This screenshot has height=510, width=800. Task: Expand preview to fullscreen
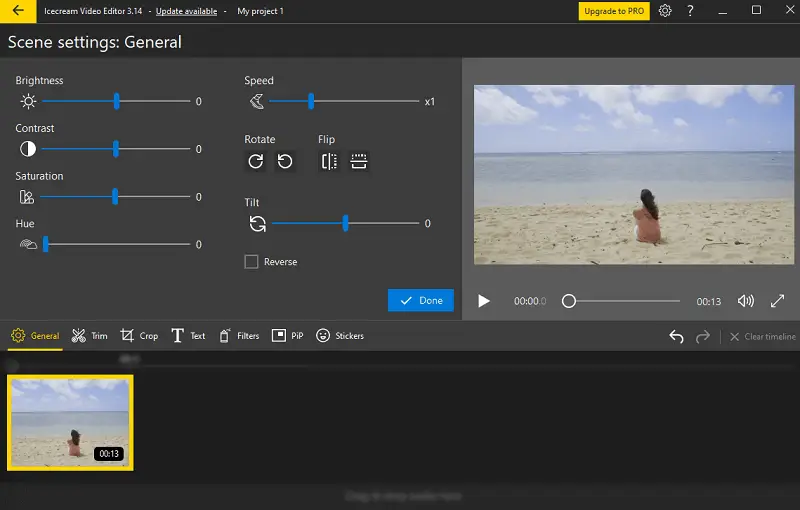(777, 301)
